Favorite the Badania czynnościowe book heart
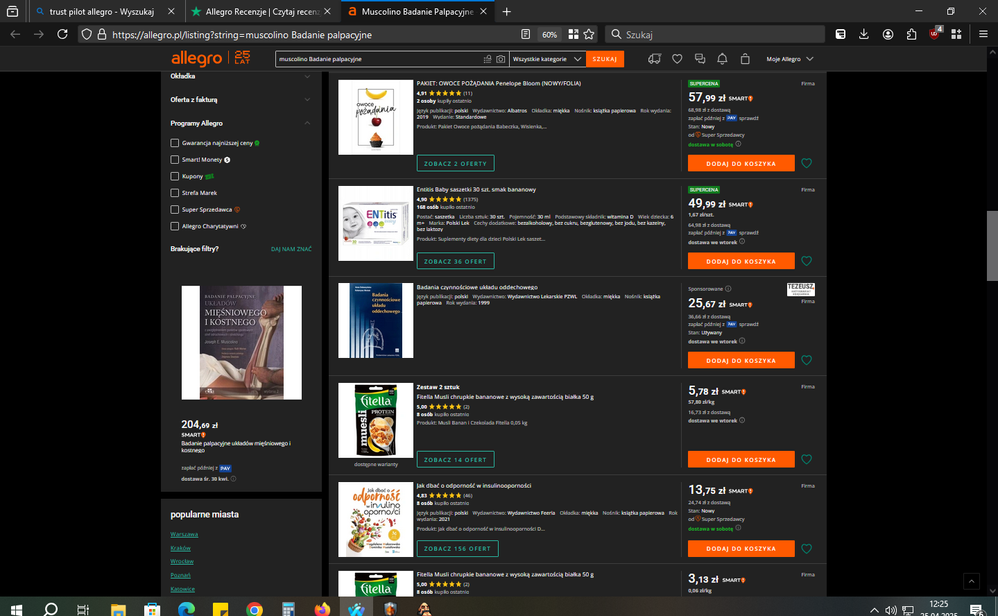The height and width of the screenshot is (616, 998). [806, 360]
